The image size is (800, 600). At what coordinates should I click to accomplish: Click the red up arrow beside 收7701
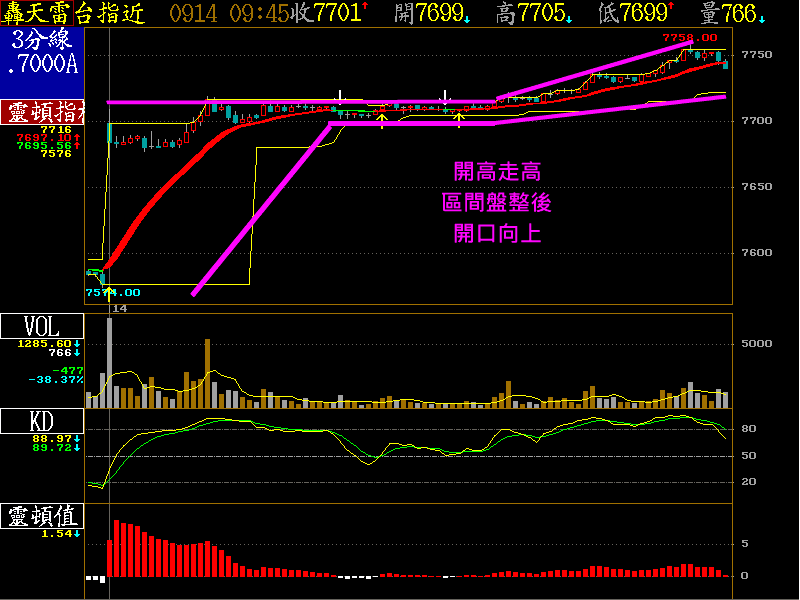tap(363, 8)
